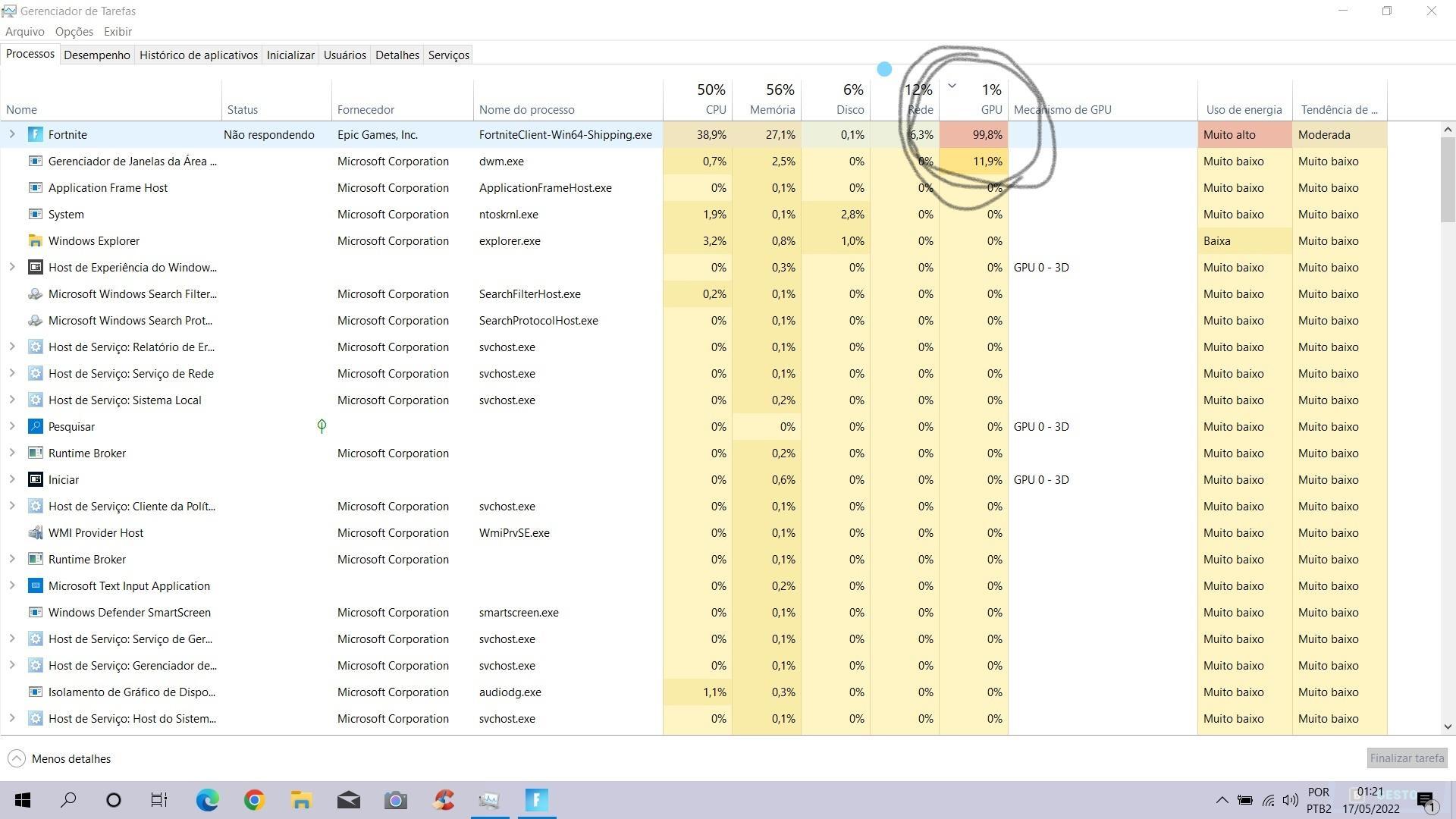Collapse view with Menos detalhes
The width and height of the screenshot is (1456, 819).
click(59, 759)
